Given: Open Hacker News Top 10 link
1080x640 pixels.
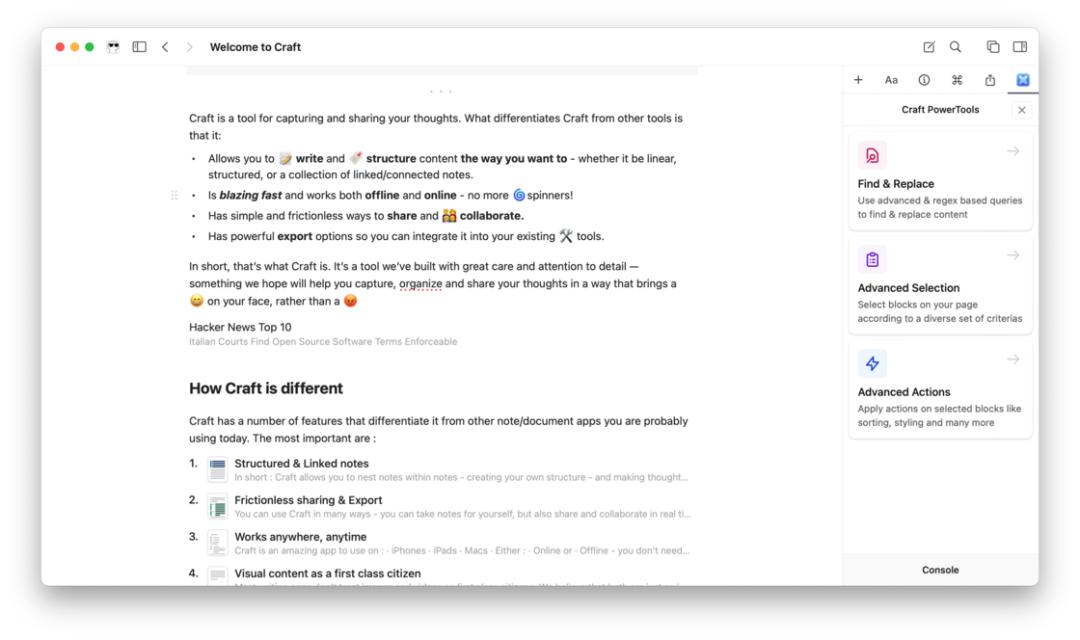Looking at the screenshot, I should [240, 327].
